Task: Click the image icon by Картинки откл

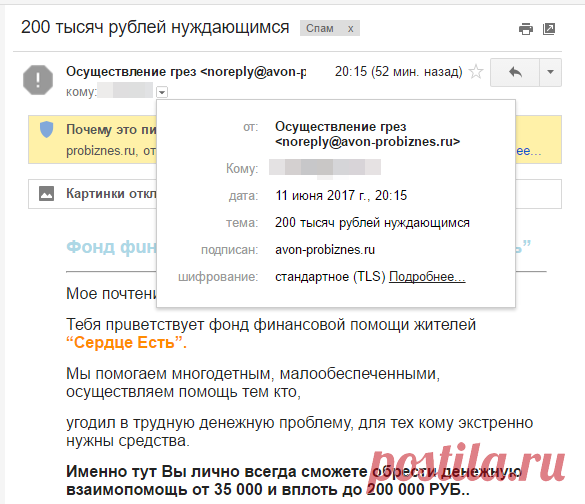Action: click(47, 194)
